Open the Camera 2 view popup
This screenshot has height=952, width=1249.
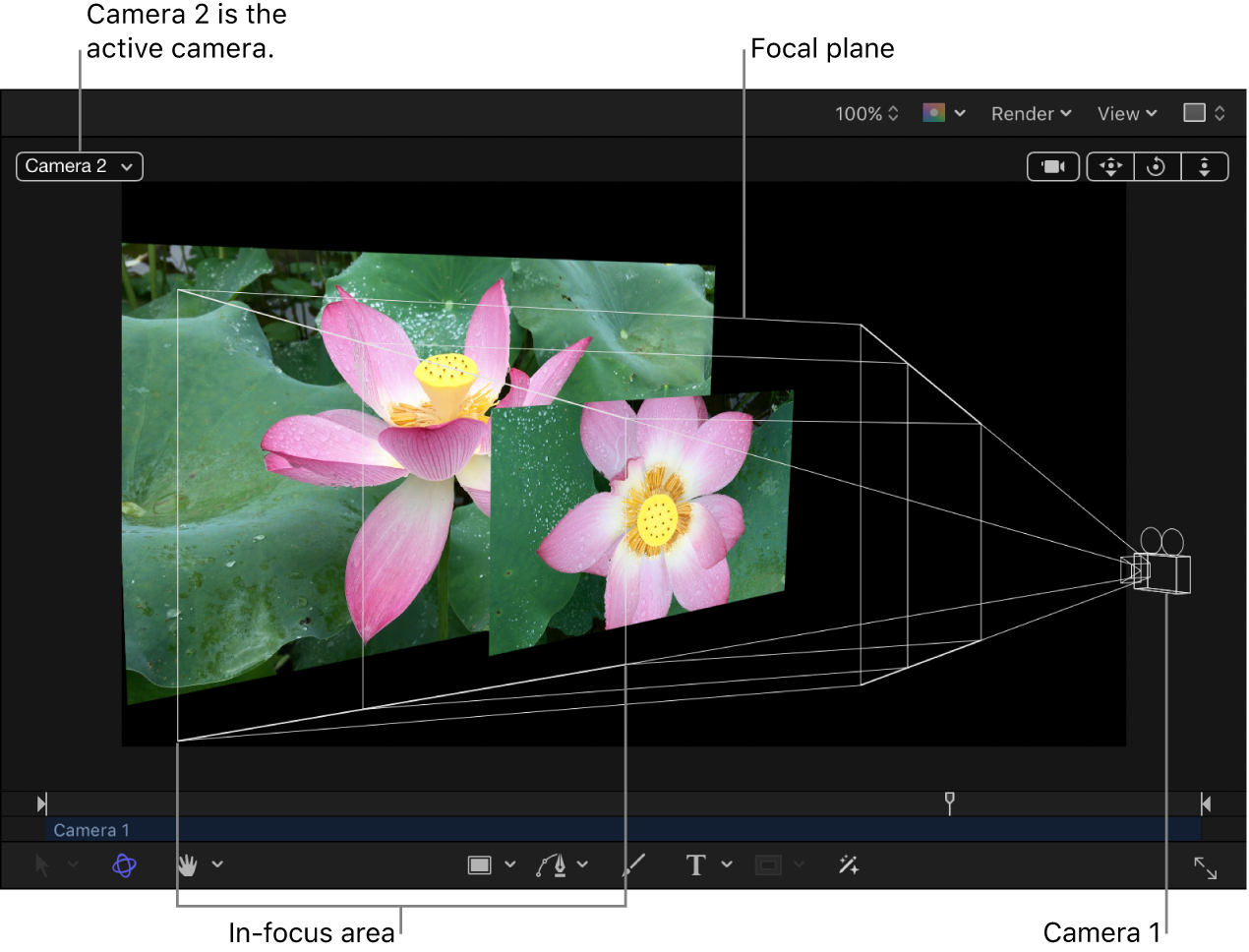pyautogui.click(x=79, y=166)
